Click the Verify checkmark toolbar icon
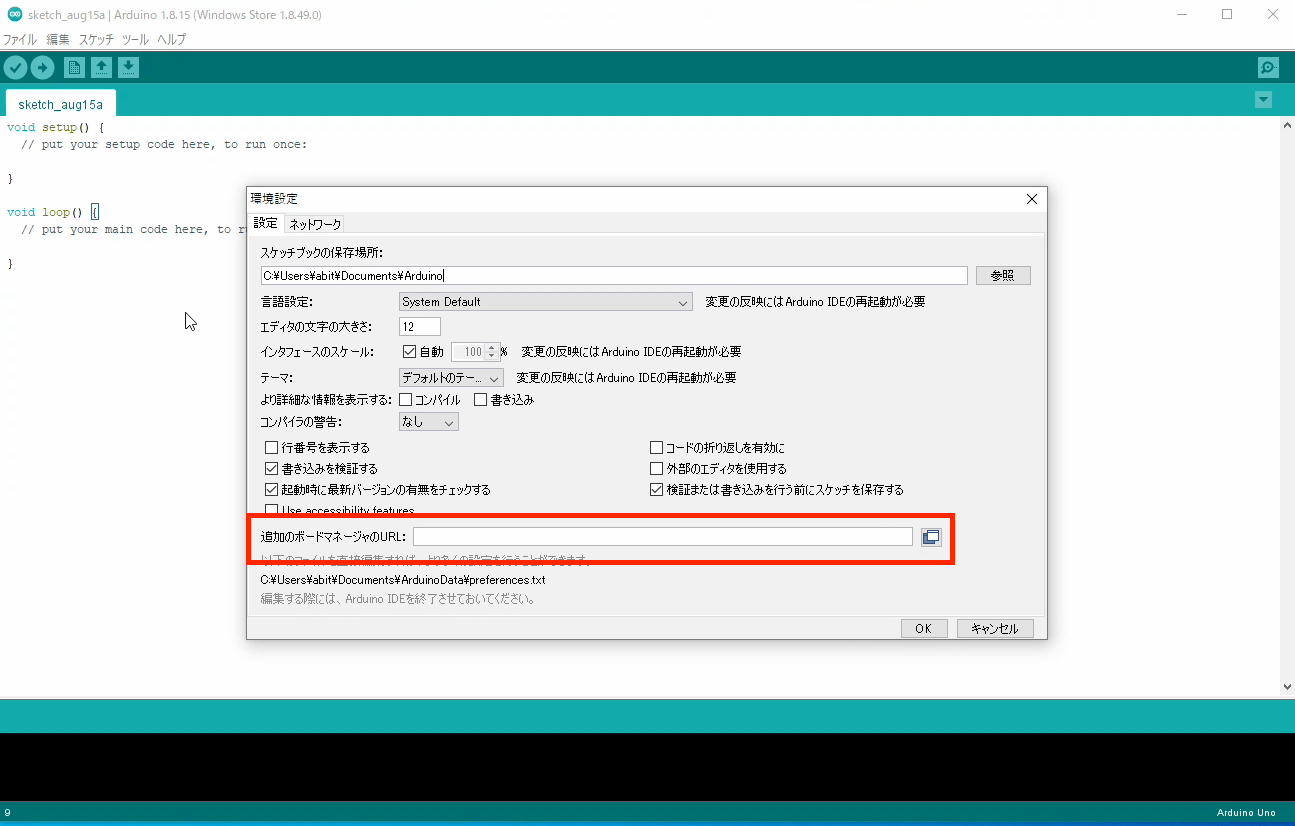The image size is (1295, 826). (15, 67)
